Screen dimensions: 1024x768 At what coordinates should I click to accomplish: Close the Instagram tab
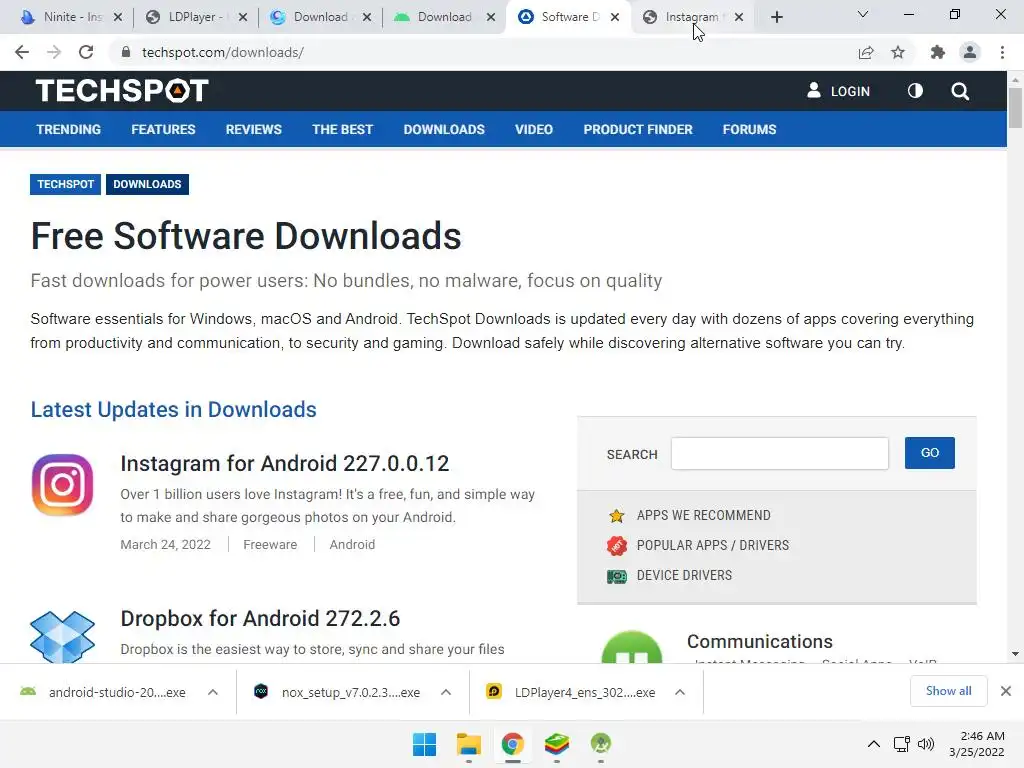739,17
